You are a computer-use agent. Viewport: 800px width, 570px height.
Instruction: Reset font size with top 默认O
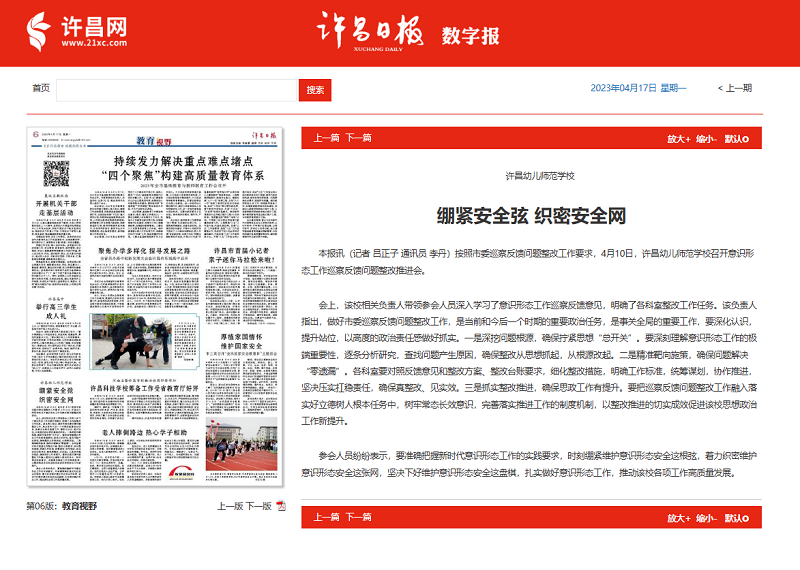point(736,138)
